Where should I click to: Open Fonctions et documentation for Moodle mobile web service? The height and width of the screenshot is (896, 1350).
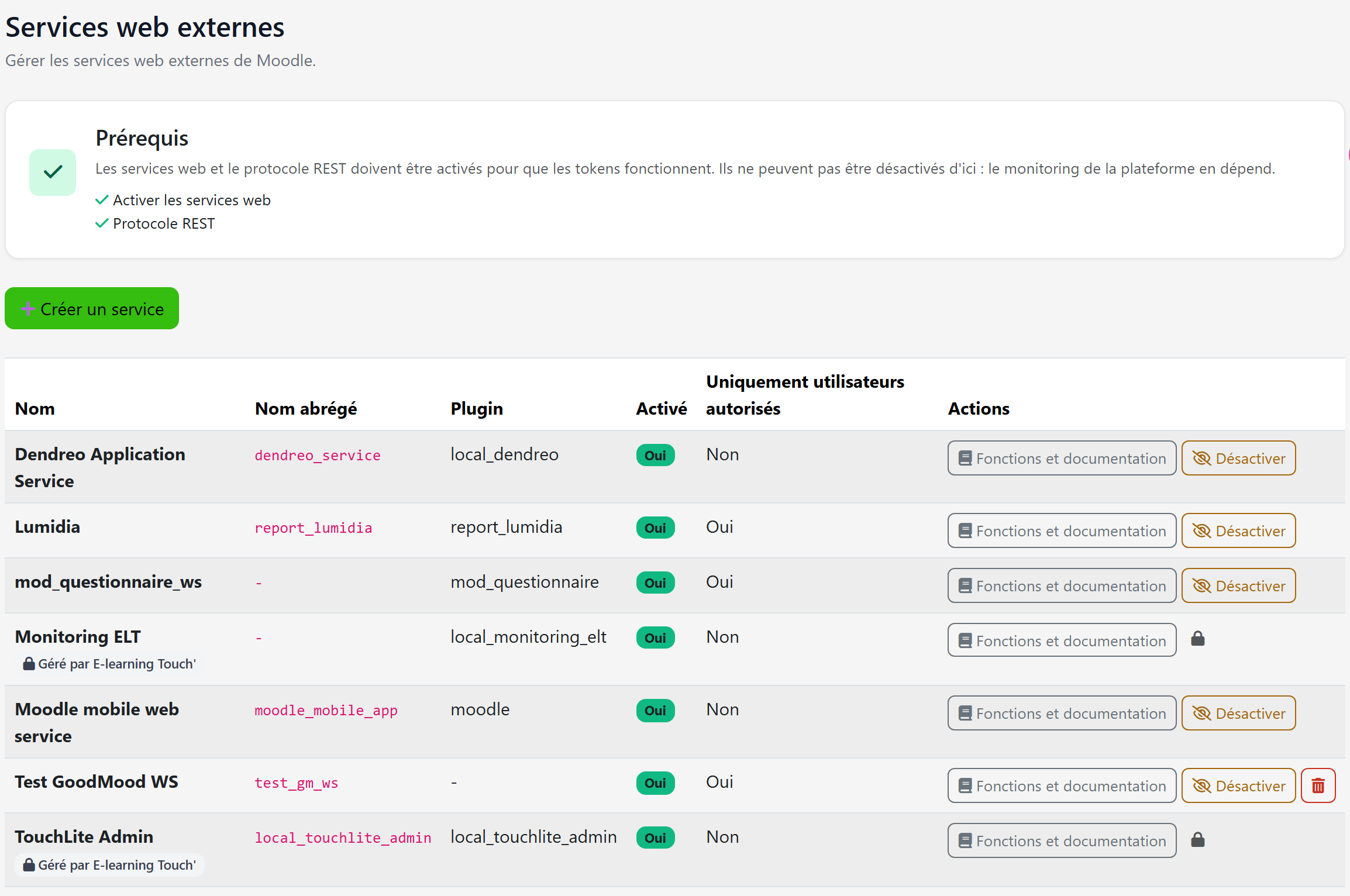point(1062,713)
